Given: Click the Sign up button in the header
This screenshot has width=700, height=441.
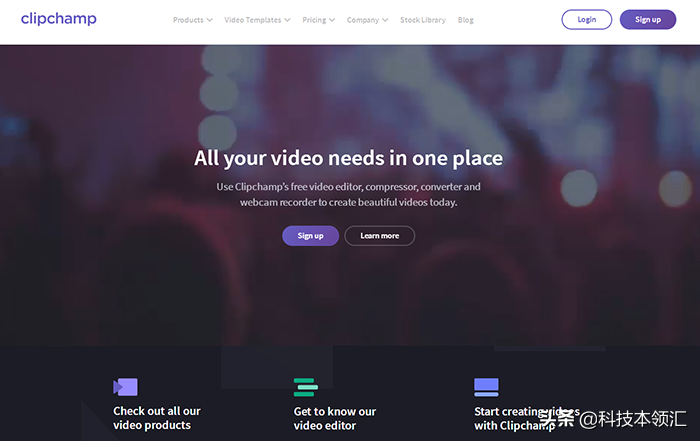Looking at the screenshot, I should pos(648,20).
